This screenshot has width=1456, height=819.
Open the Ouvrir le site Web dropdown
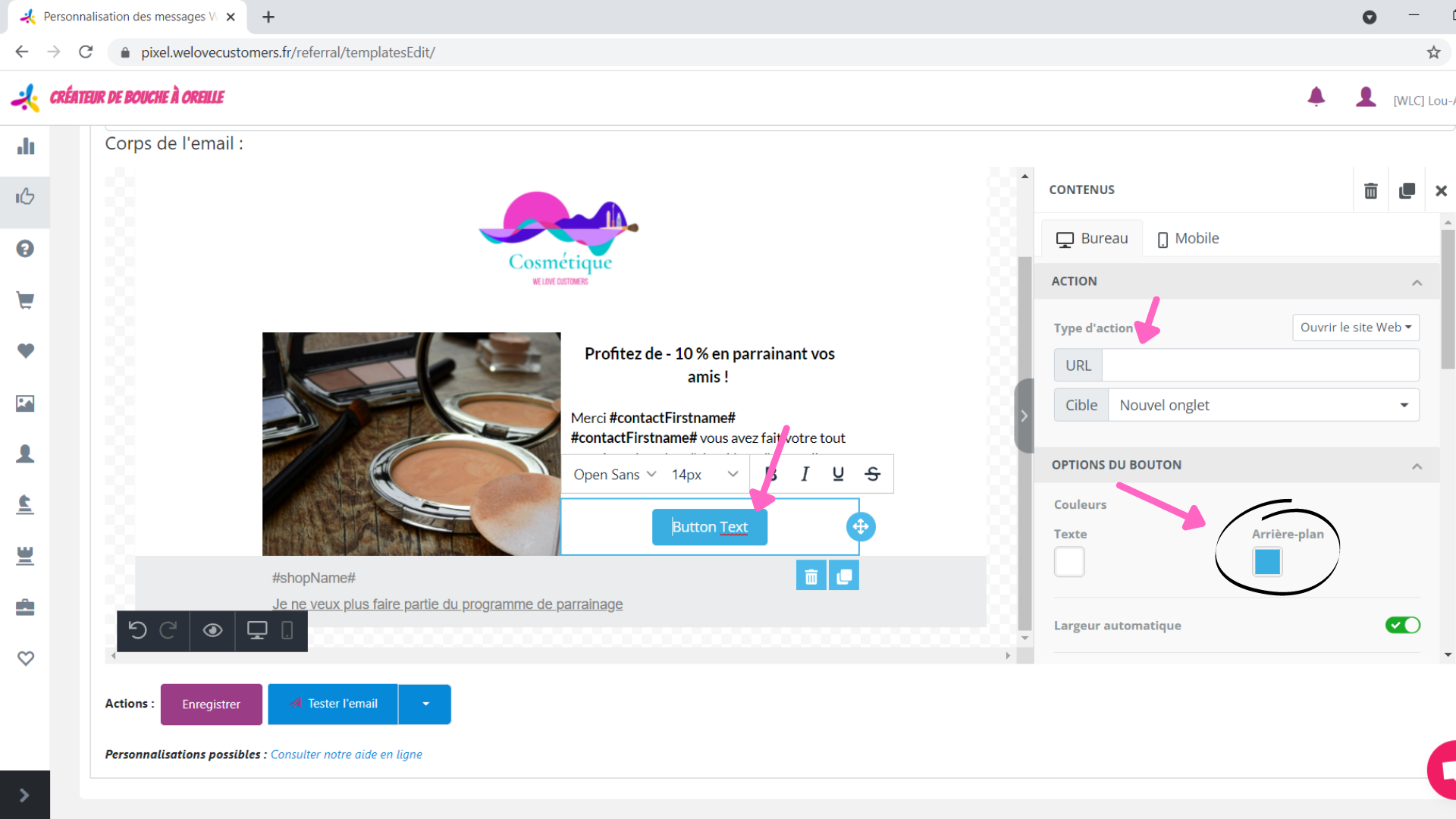click(x=1355, y=328)
